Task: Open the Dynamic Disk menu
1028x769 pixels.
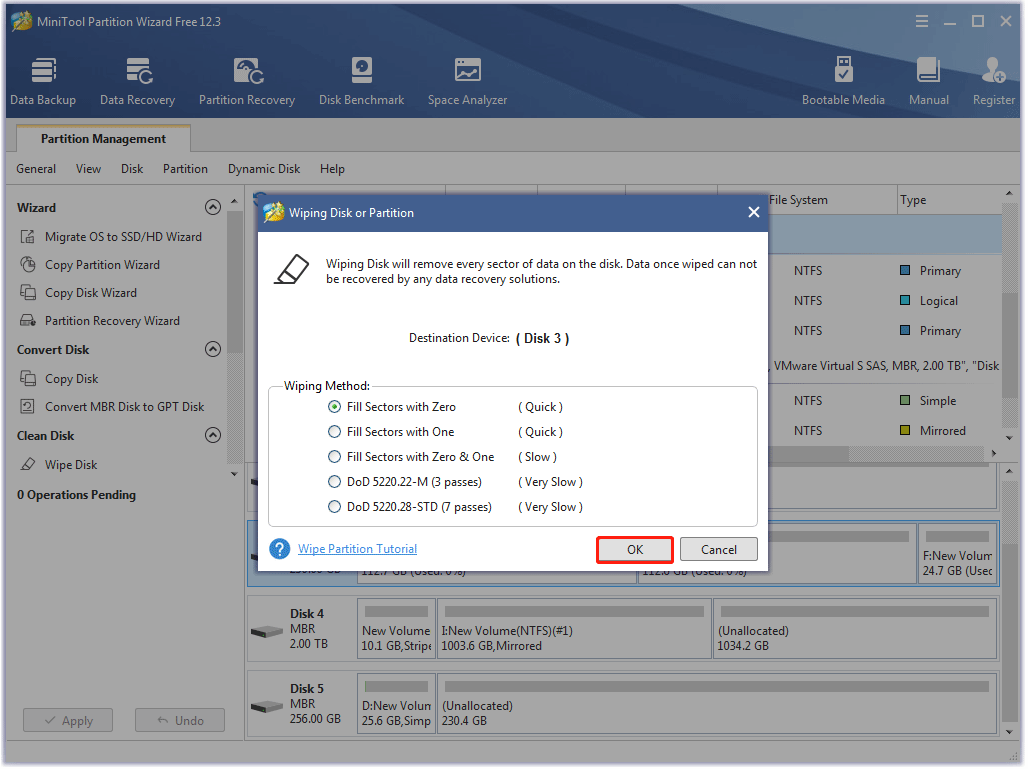Action: tap(263, 169)
